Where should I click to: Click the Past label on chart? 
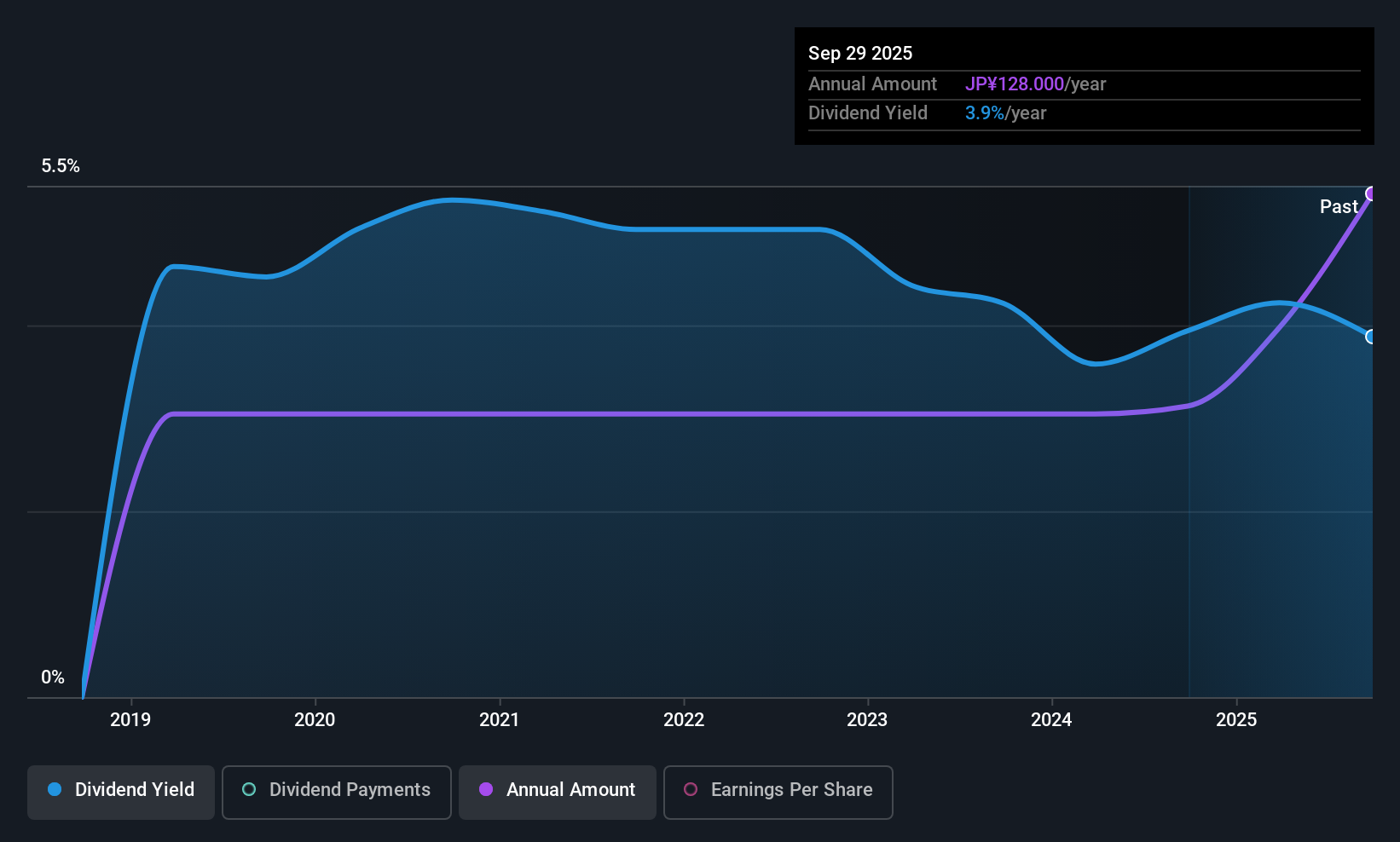click(x=1339, y=206)
